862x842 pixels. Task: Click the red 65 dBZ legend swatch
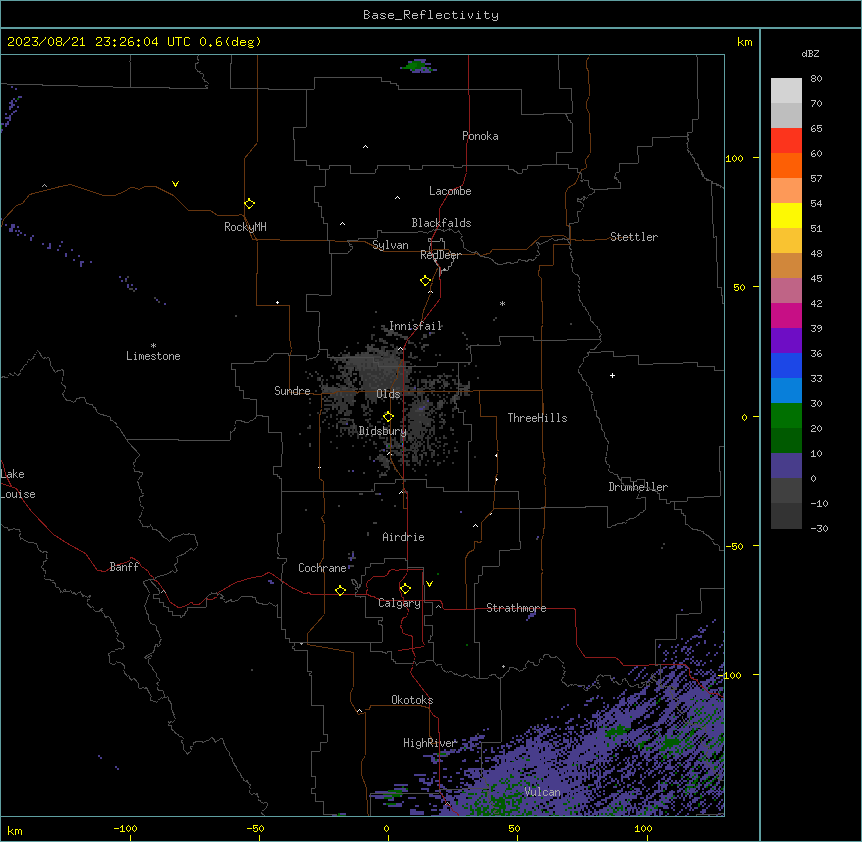(x=786, y=141)
